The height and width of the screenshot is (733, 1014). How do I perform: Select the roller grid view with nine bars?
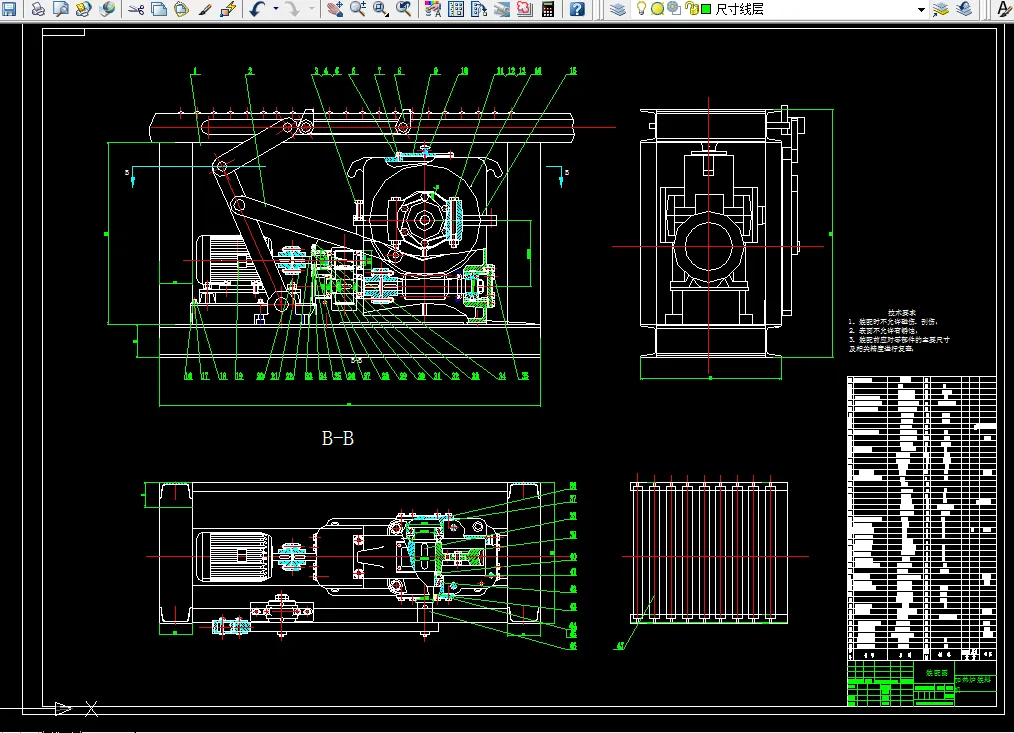coord(709,552)
